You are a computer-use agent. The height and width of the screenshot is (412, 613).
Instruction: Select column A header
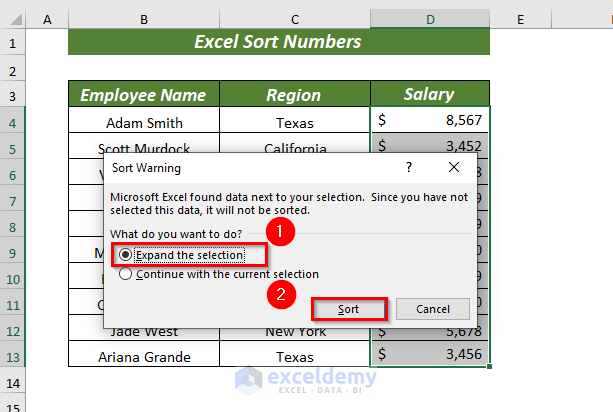pos(47,19)
